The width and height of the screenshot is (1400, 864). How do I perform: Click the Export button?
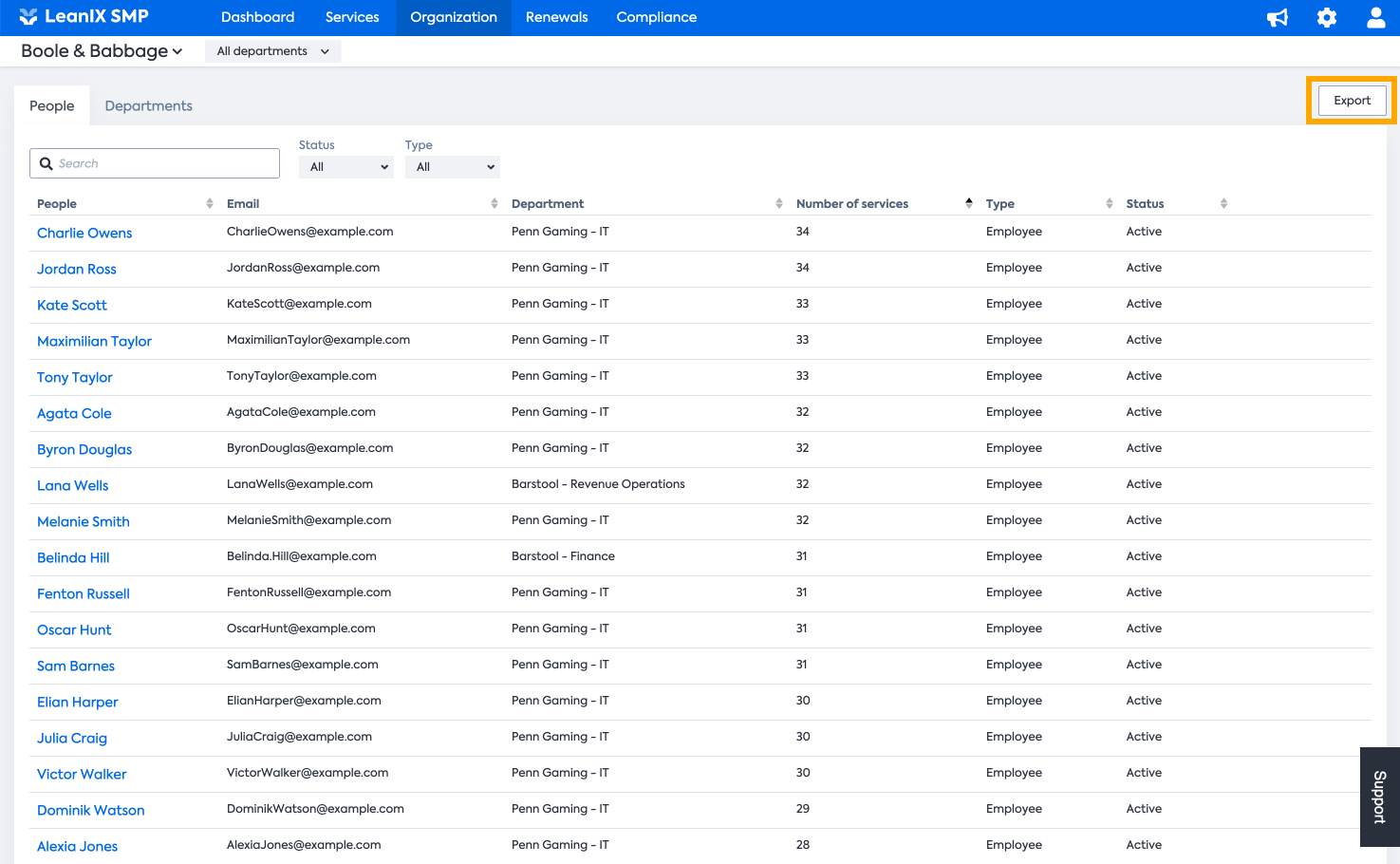tap(1353, 101)
